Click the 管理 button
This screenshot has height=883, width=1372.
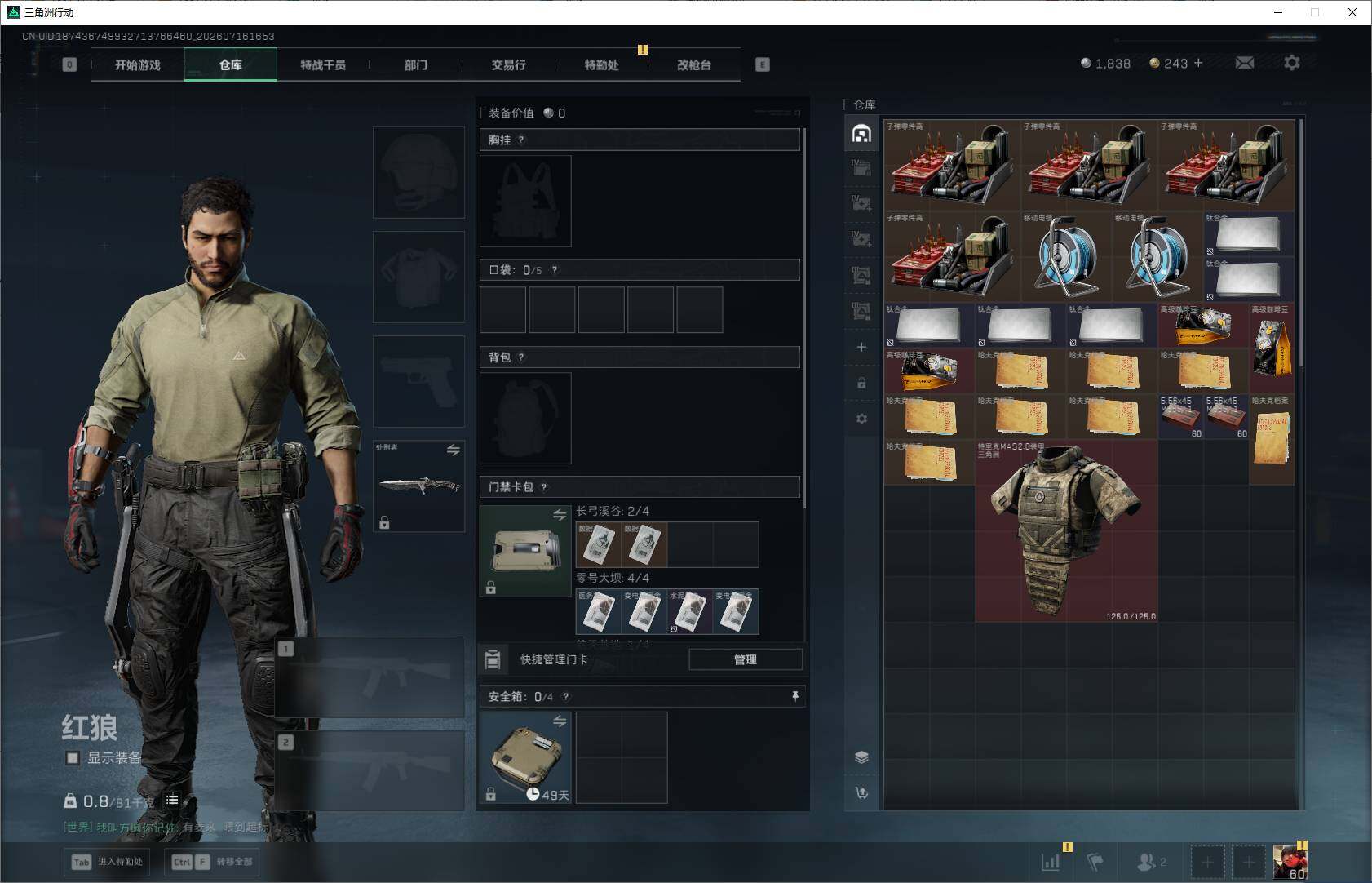[746, 659]
